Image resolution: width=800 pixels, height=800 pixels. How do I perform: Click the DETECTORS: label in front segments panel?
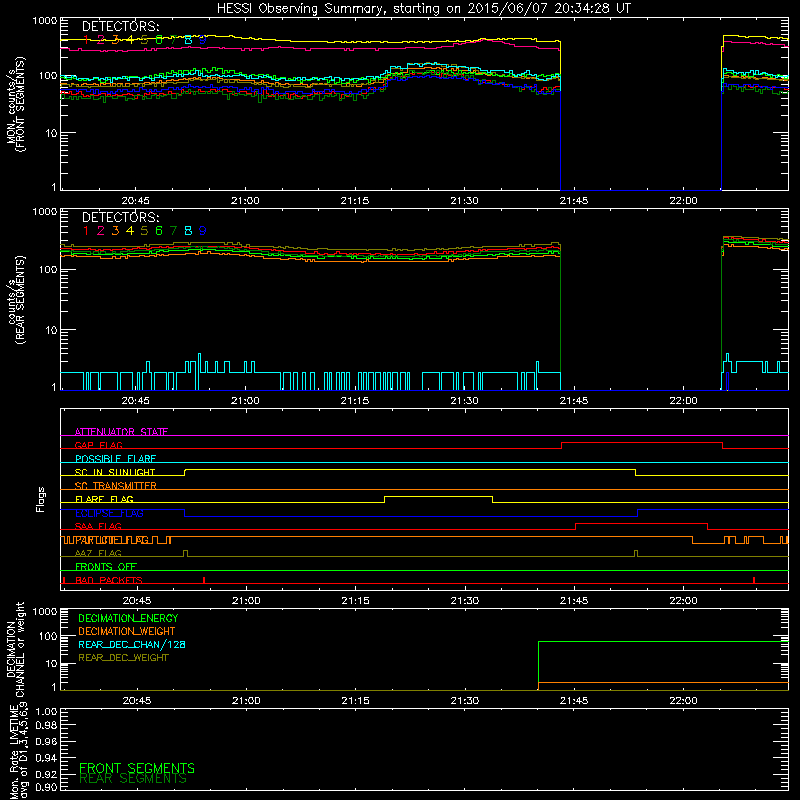120,26
